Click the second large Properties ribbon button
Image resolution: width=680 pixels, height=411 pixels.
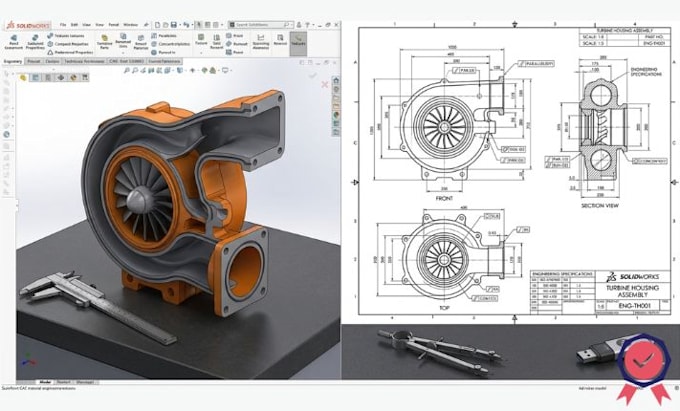(35, 42)
